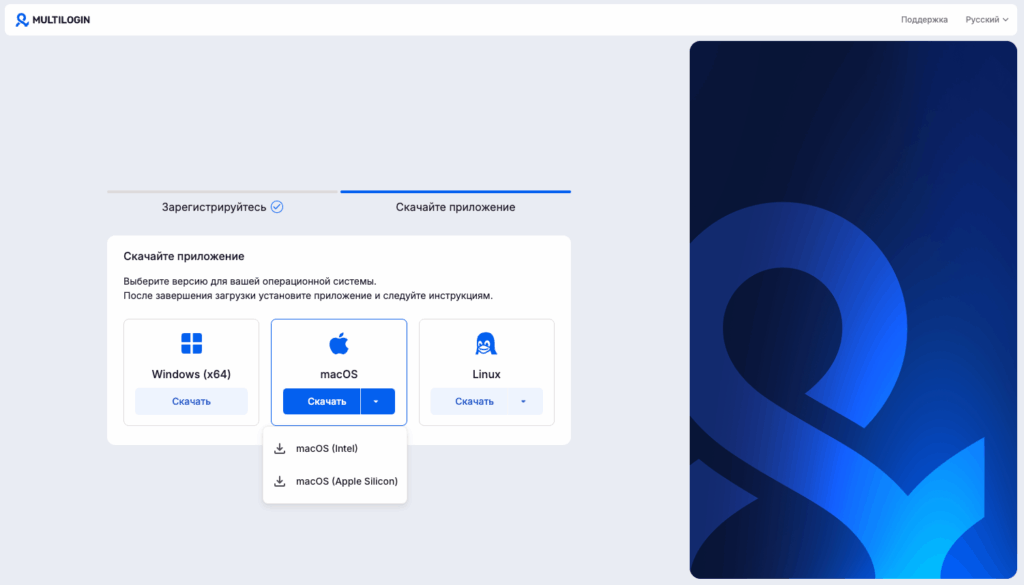Click download icon beside macOS (Apple Silicon)
The image size is (1024, 585).
280,481
